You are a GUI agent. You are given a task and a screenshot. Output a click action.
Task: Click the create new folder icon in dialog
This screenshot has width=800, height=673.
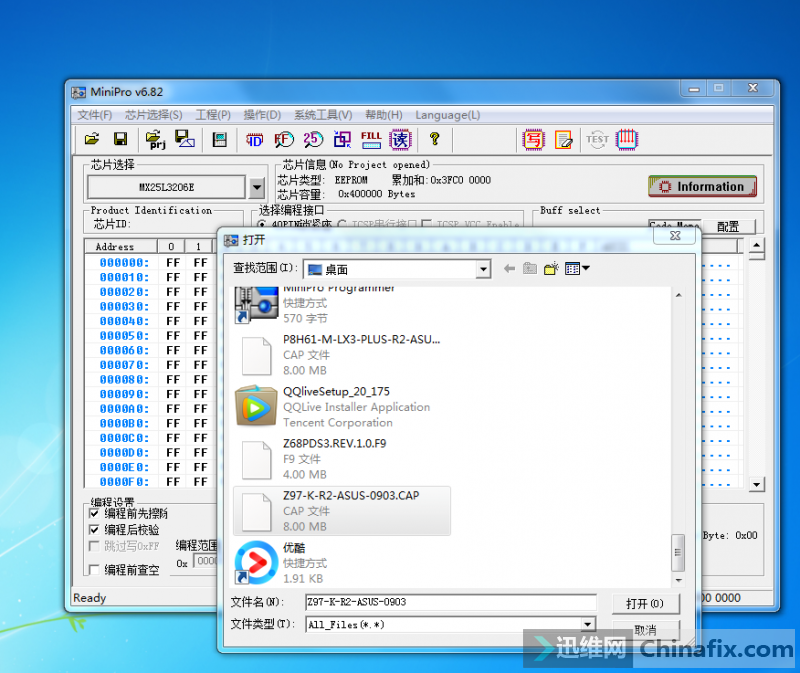[x=551, y=268]
